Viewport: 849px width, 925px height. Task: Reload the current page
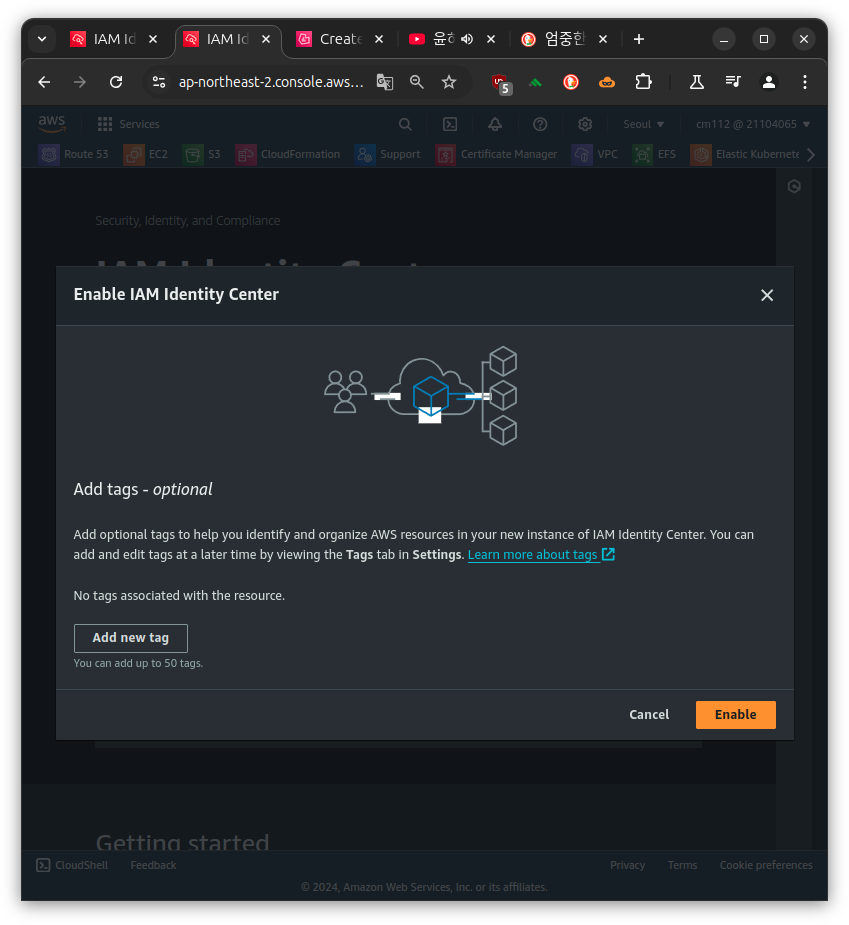coord(116,82)
